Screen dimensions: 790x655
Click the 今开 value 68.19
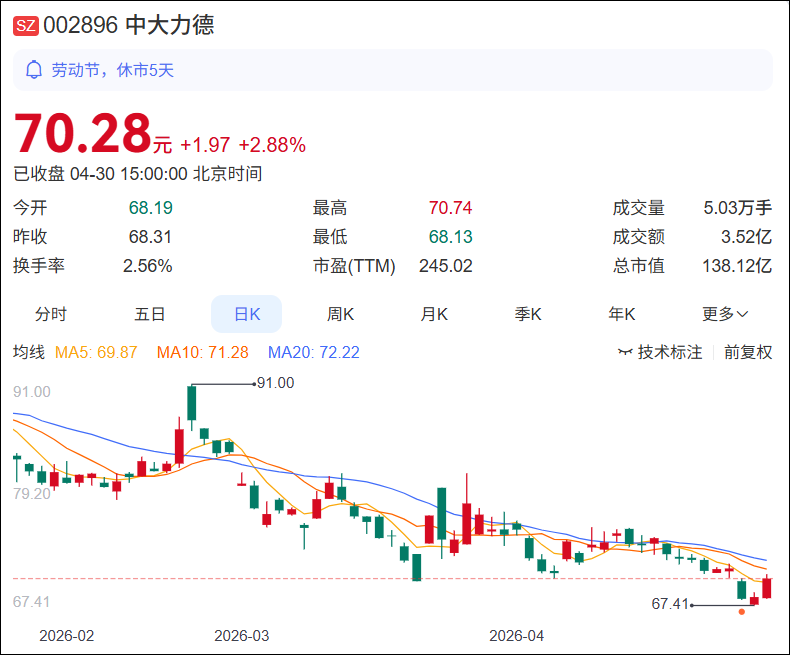(x=150, y=208)
